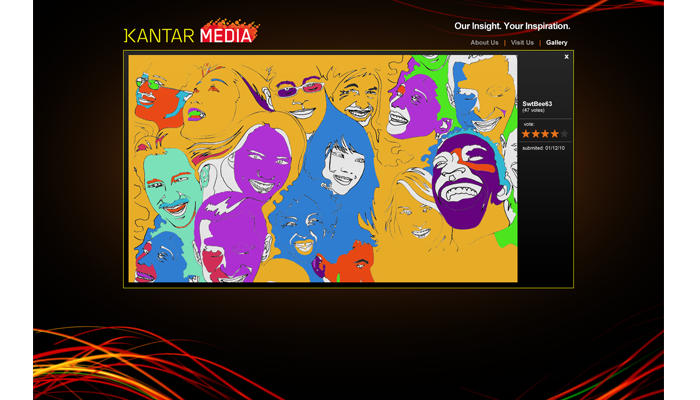
Task: Give a four-star vote
Action: pos(554,134)
